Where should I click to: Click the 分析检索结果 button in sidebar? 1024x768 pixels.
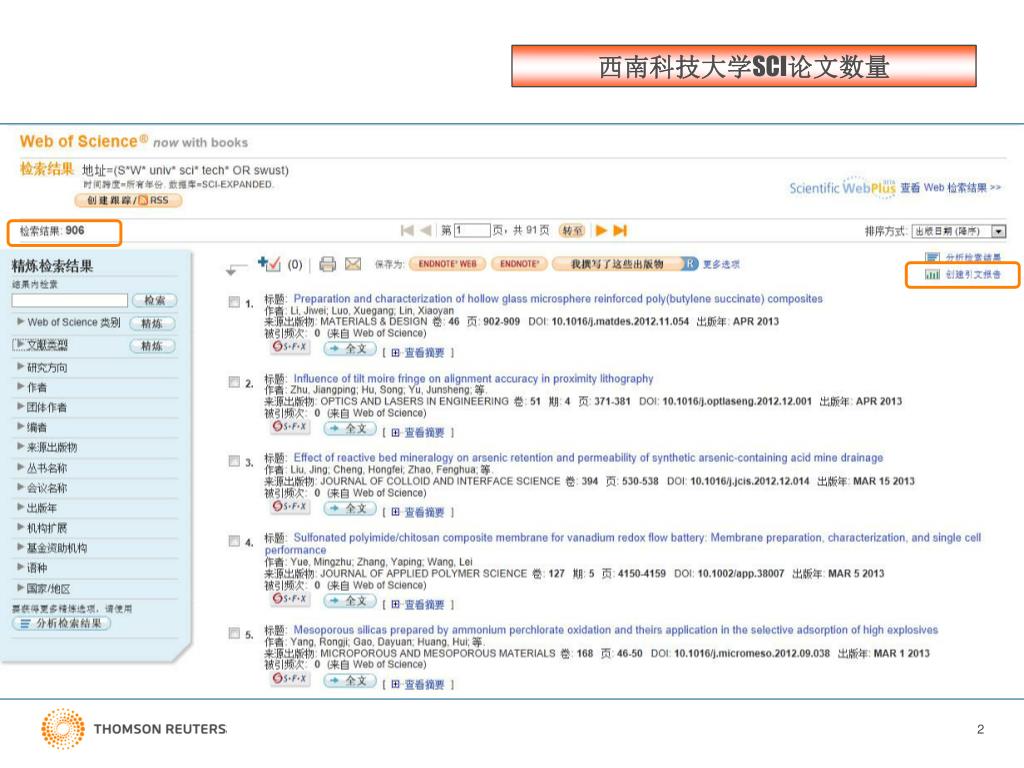61,624
